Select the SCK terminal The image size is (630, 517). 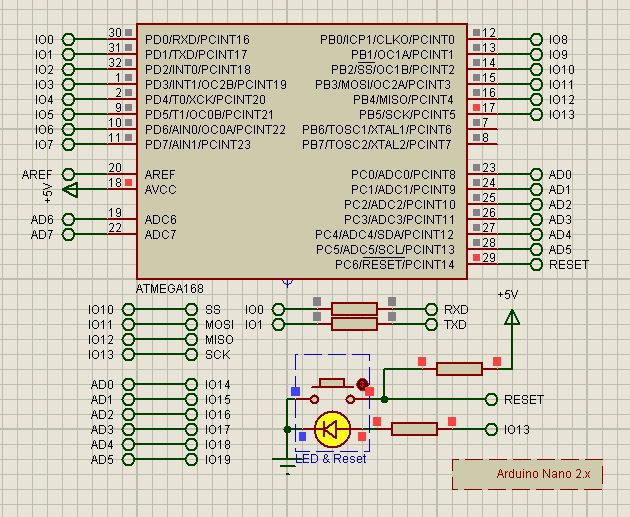(191, 354)
